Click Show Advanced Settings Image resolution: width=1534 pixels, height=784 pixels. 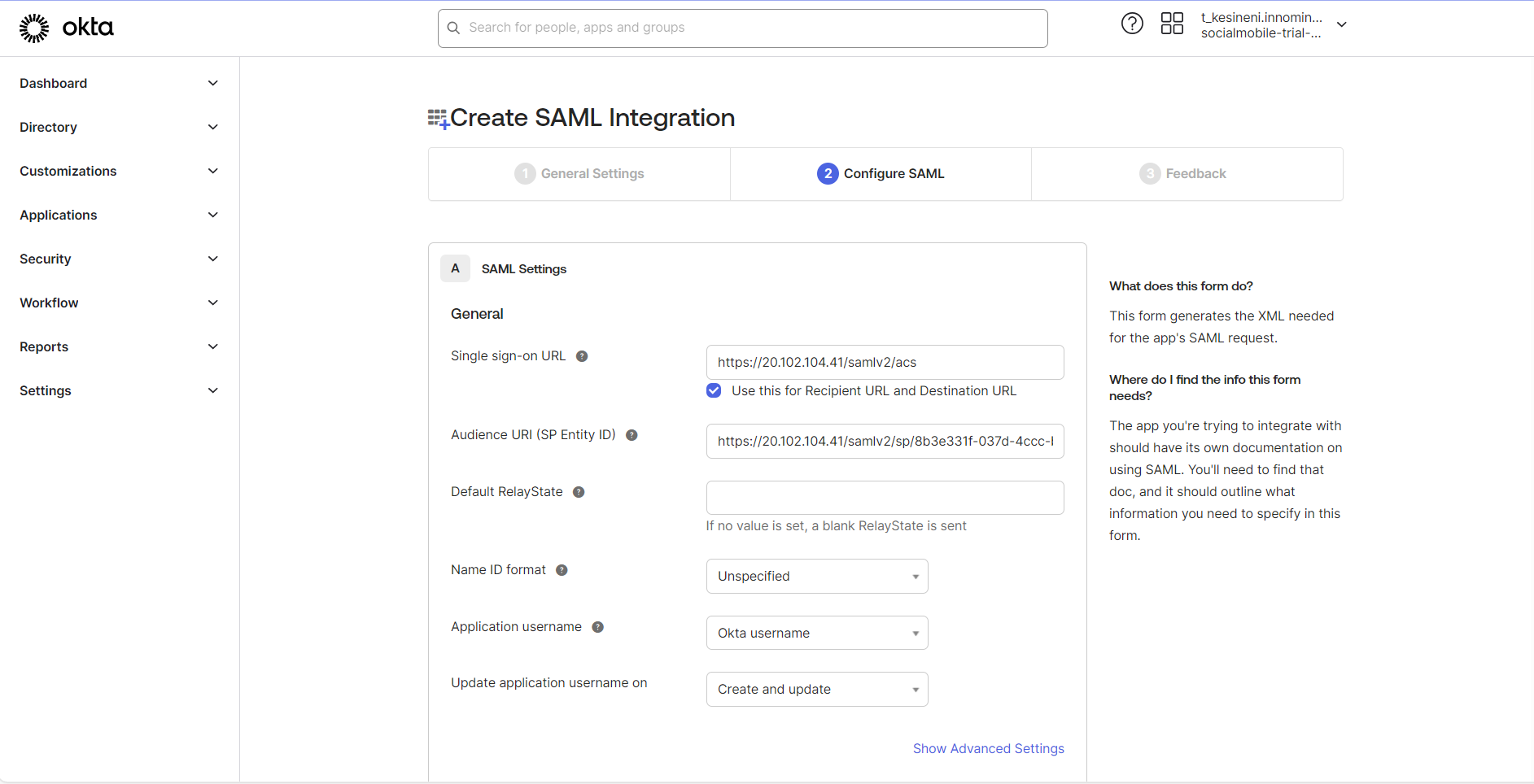[x=988, y=748]
